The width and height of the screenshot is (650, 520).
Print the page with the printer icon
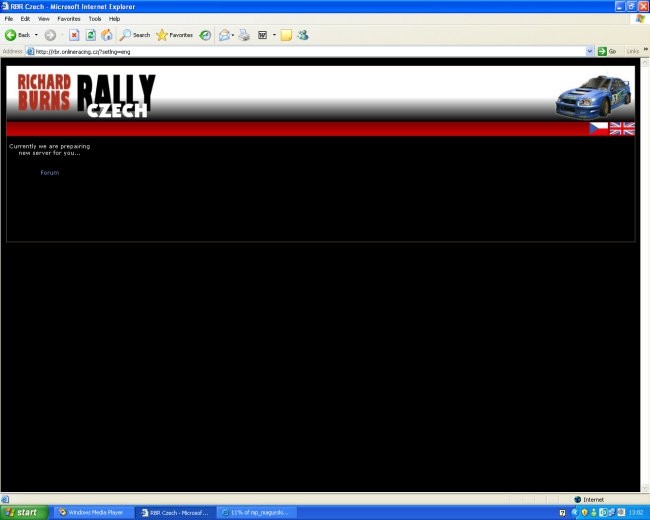(244, 35)
